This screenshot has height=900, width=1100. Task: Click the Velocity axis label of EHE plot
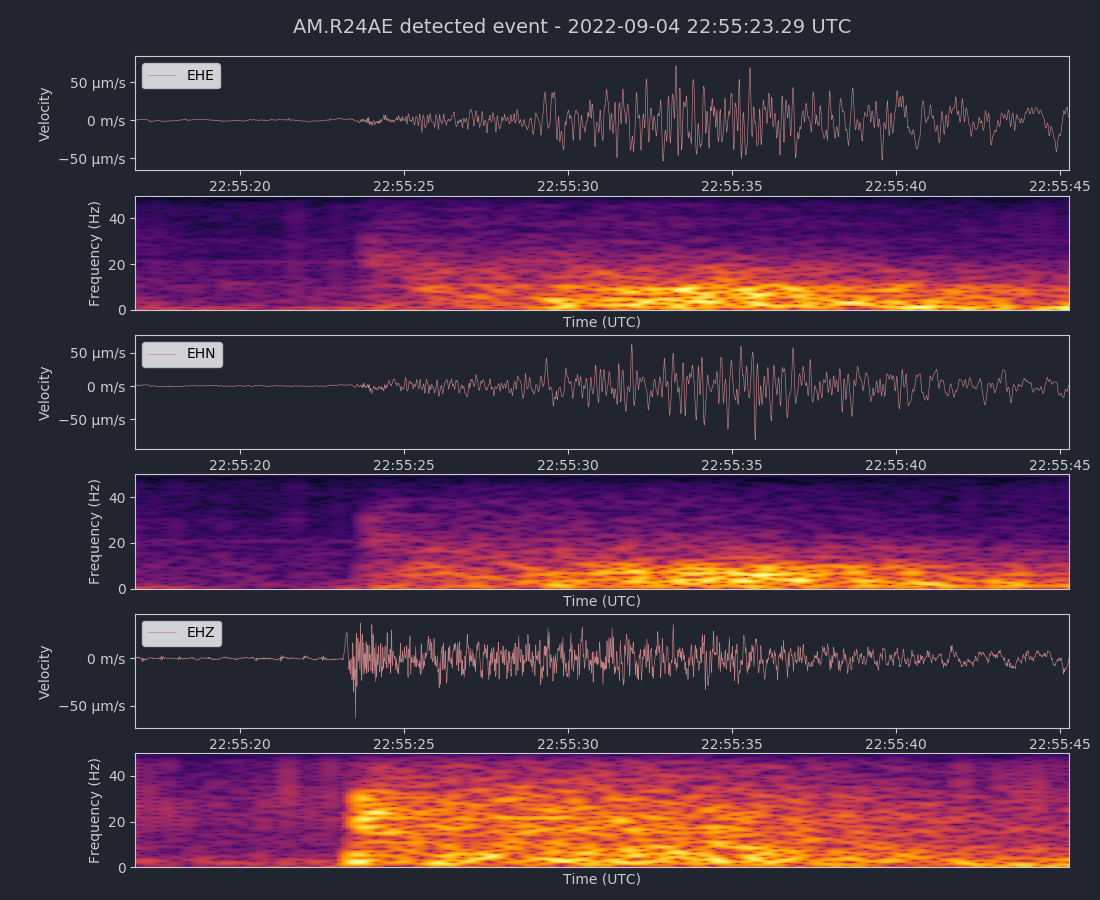(x=45, y=114)
